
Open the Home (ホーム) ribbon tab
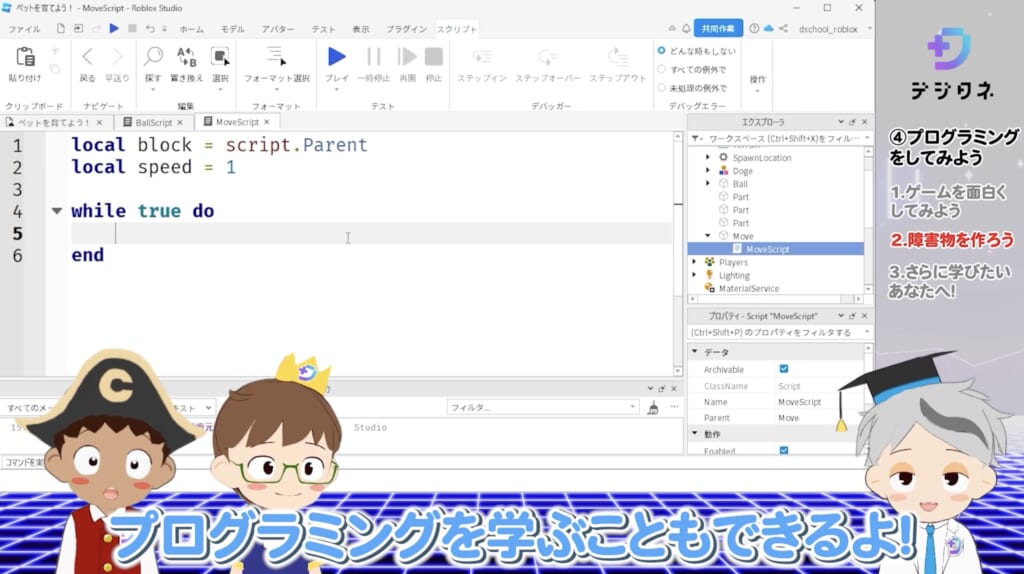(x=191, y=29)
